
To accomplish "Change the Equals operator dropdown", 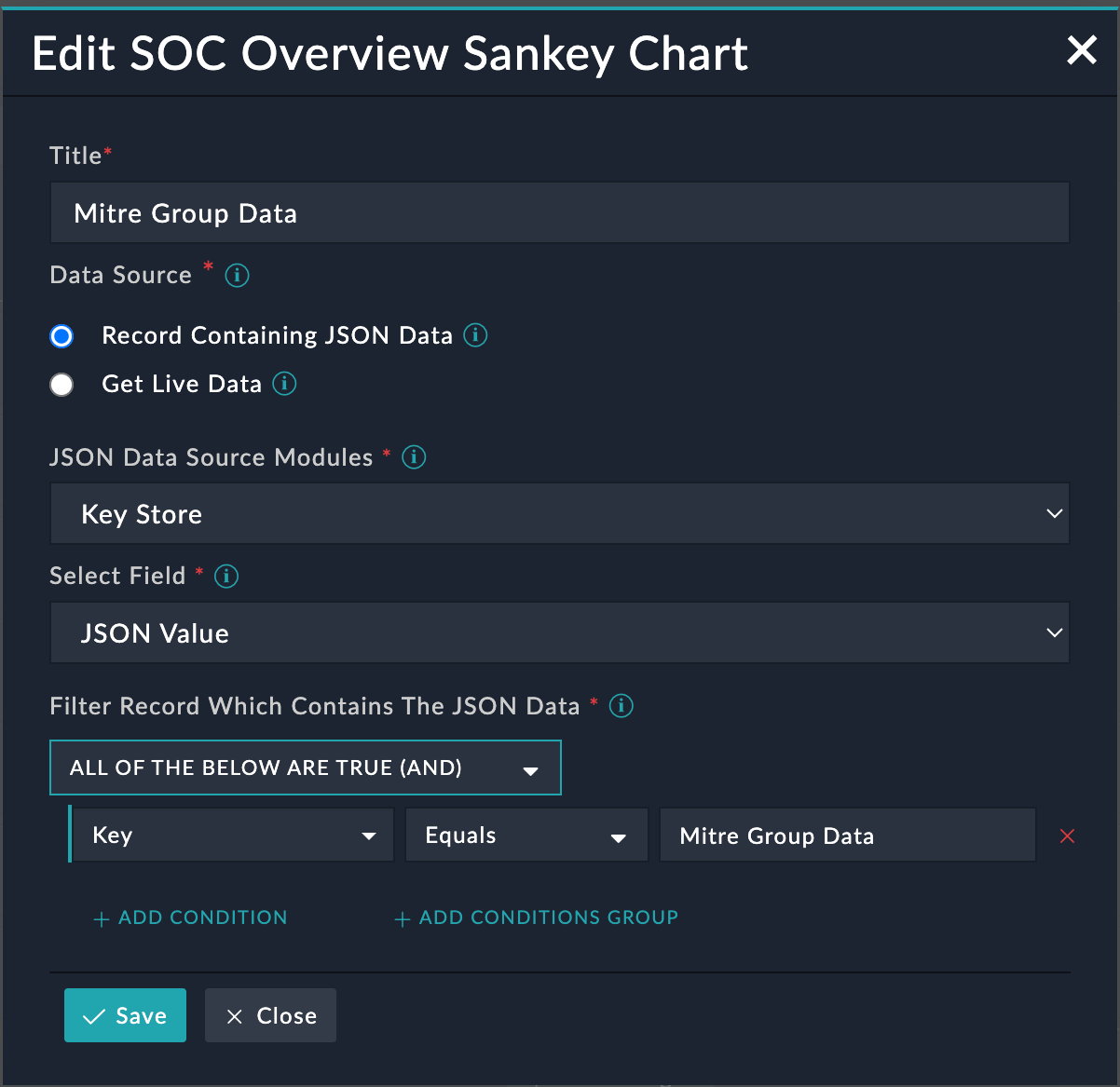I will click(x=526, y=836).
